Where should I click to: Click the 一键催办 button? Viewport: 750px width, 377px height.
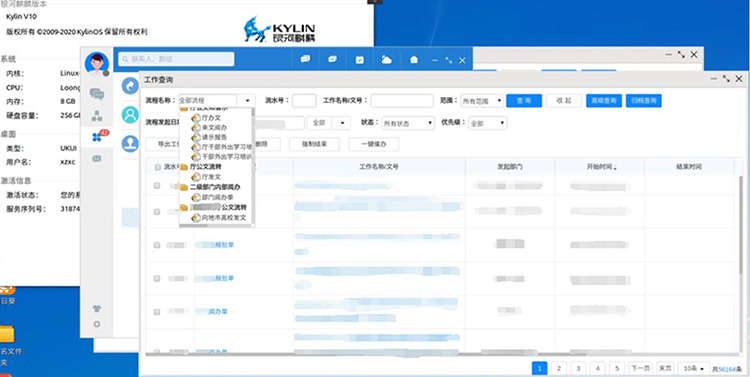(x=374, y=144)
